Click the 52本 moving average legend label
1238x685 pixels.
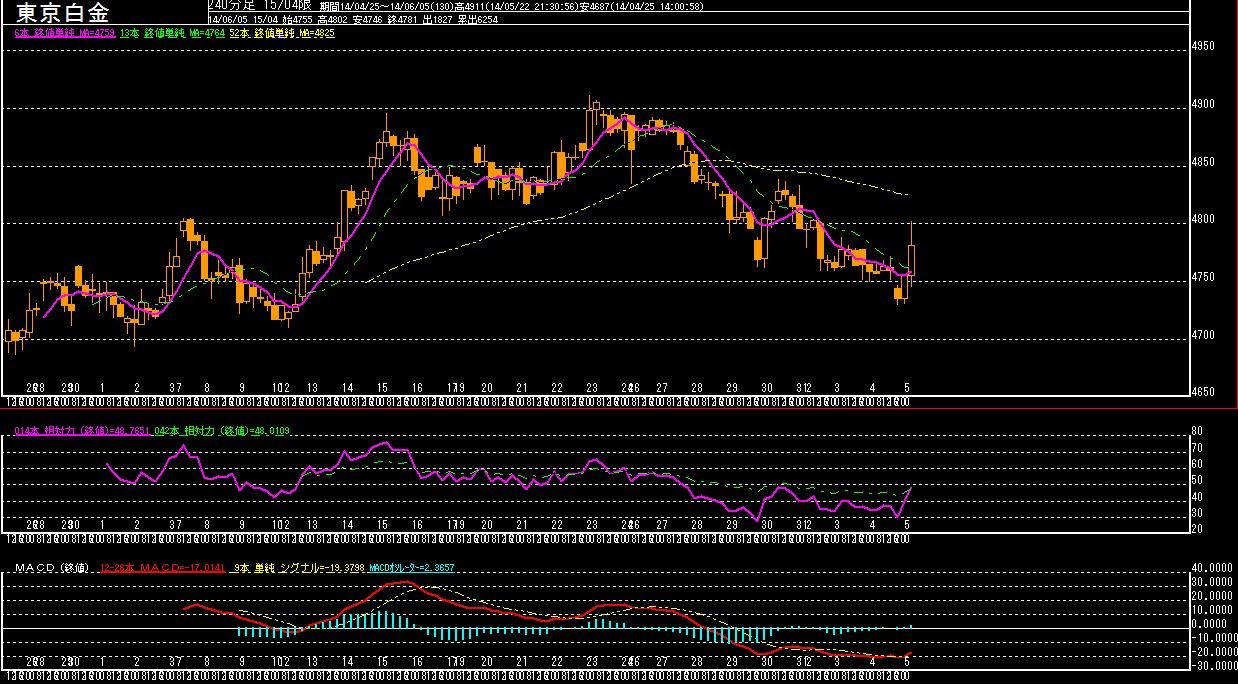click(282, 33)
